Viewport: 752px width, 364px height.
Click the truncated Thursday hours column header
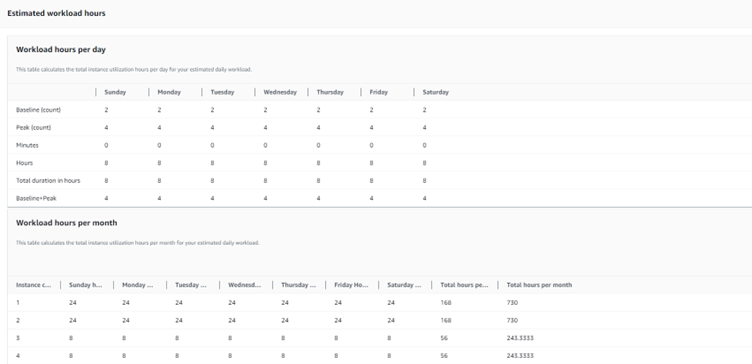click(298, 285)
